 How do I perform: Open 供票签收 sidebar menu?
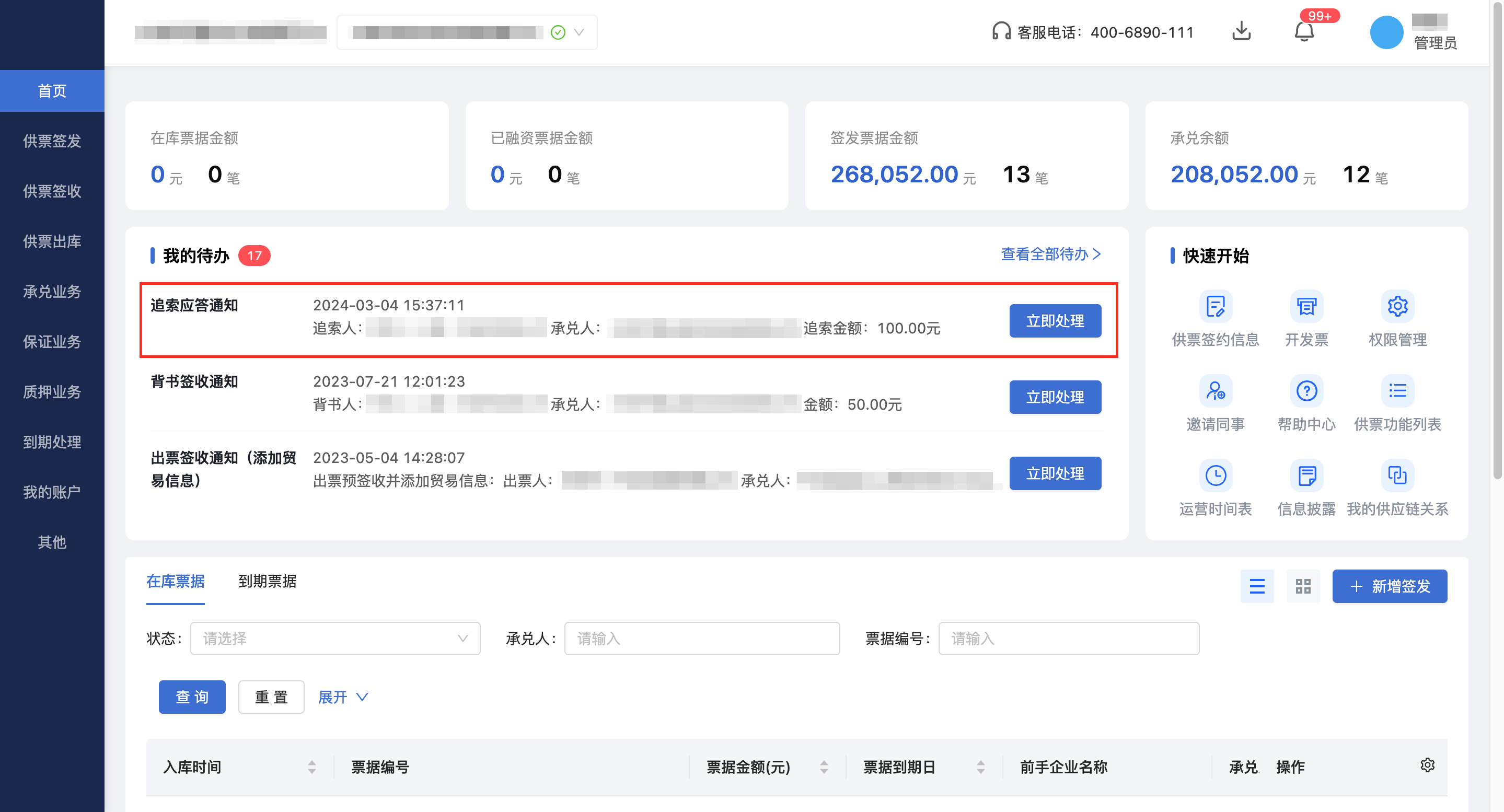coord(52,191)
